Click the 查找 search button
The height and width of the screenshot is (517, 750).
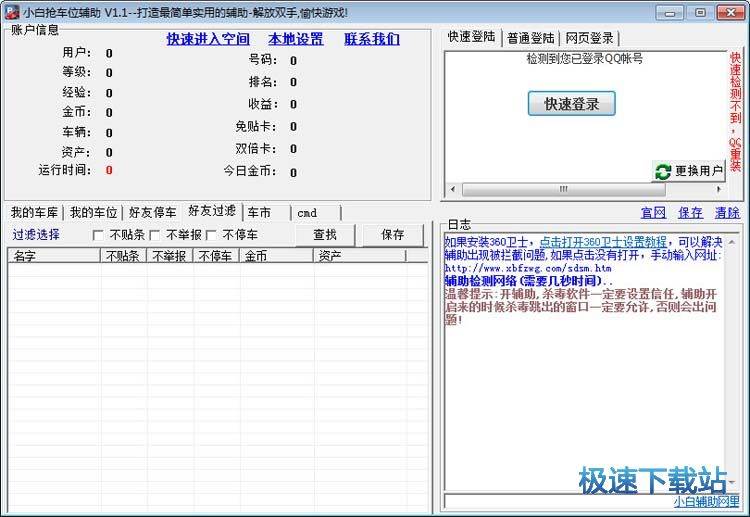point(325,234)
